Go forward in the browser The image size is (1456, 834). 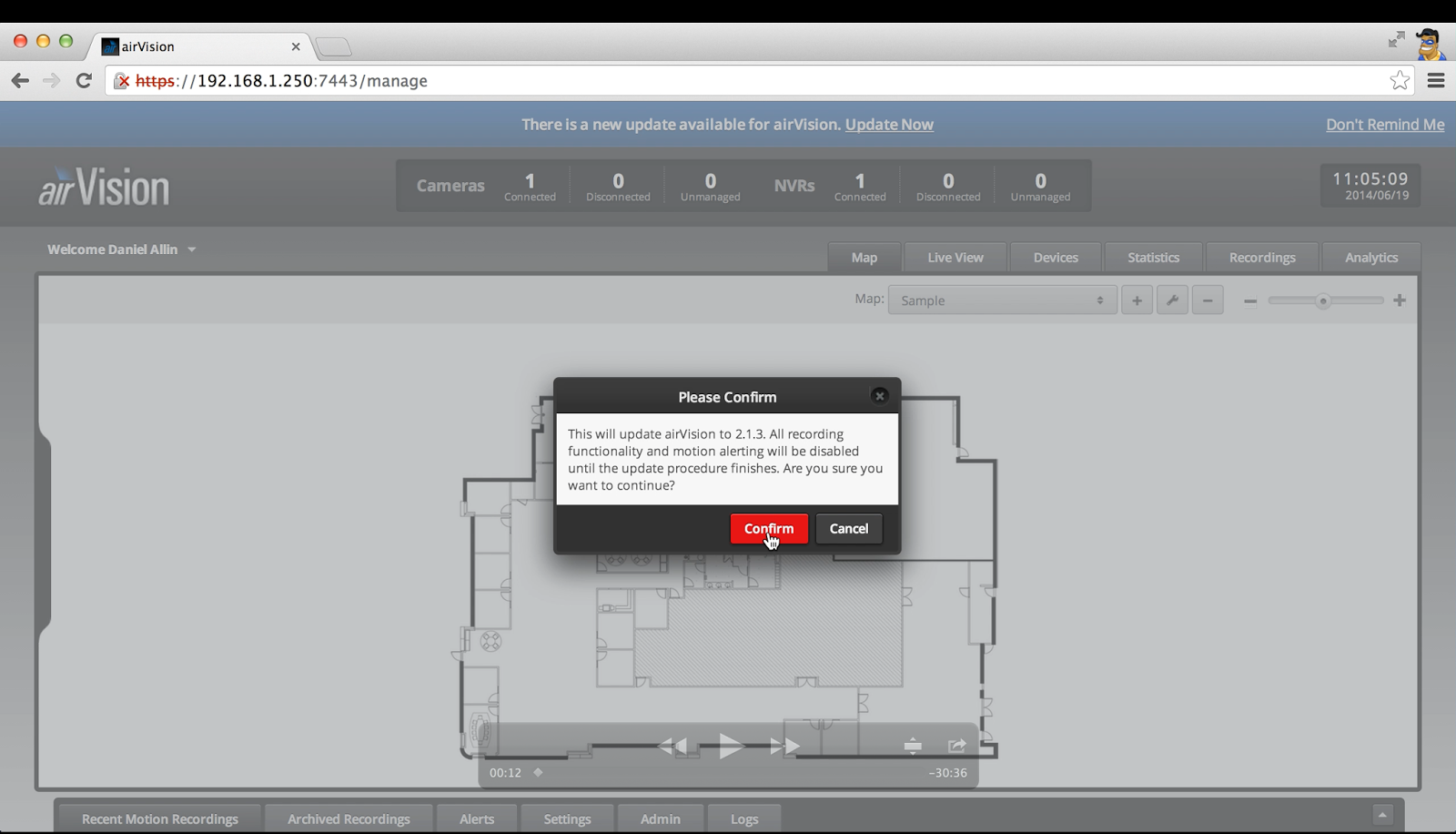click(x=52, y=81)
